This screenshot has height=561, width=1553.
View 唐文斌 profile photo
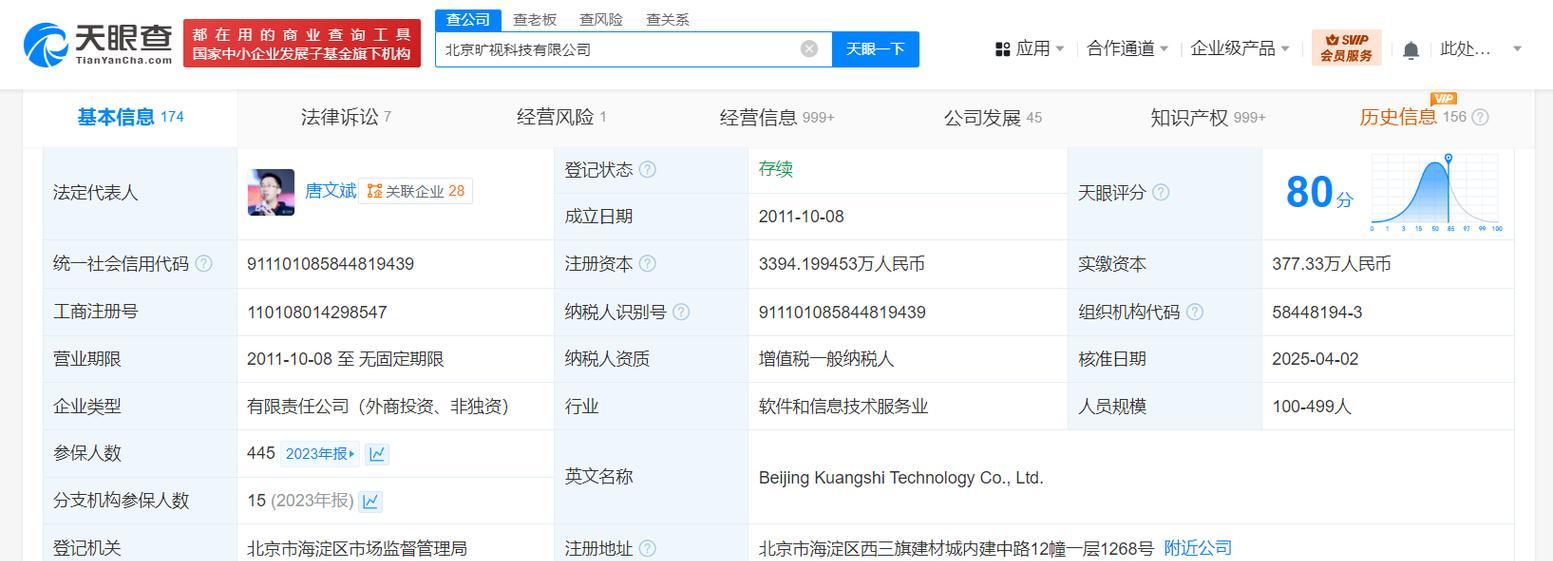(x=271, y=193)
